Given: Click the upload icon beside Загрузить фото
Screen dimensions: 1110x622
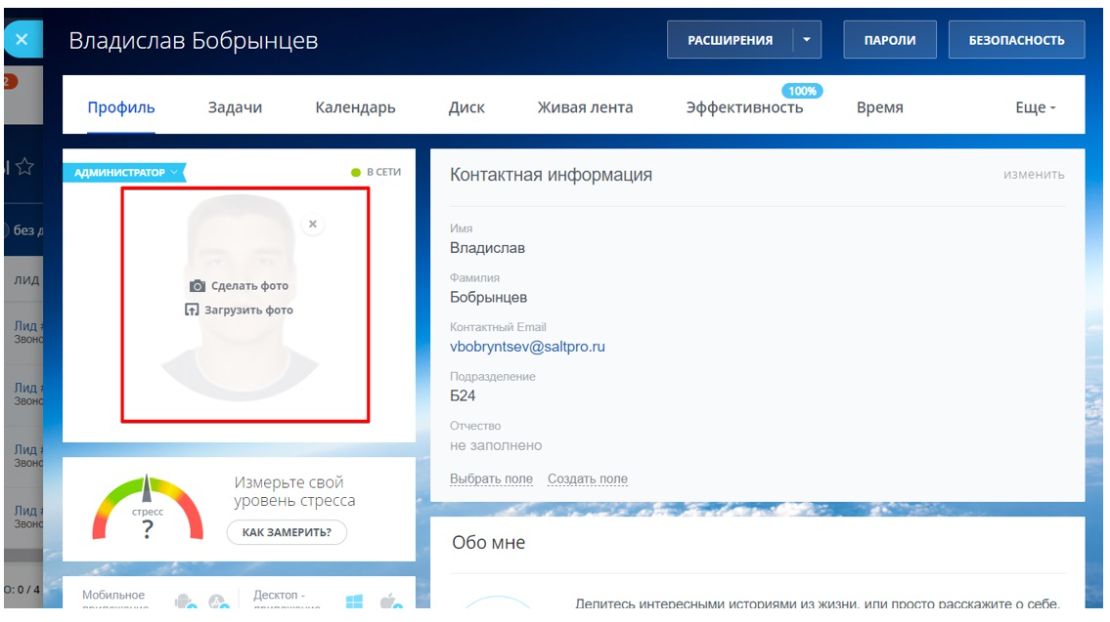Looking at the screenshot, I should [x=192, y=310].
